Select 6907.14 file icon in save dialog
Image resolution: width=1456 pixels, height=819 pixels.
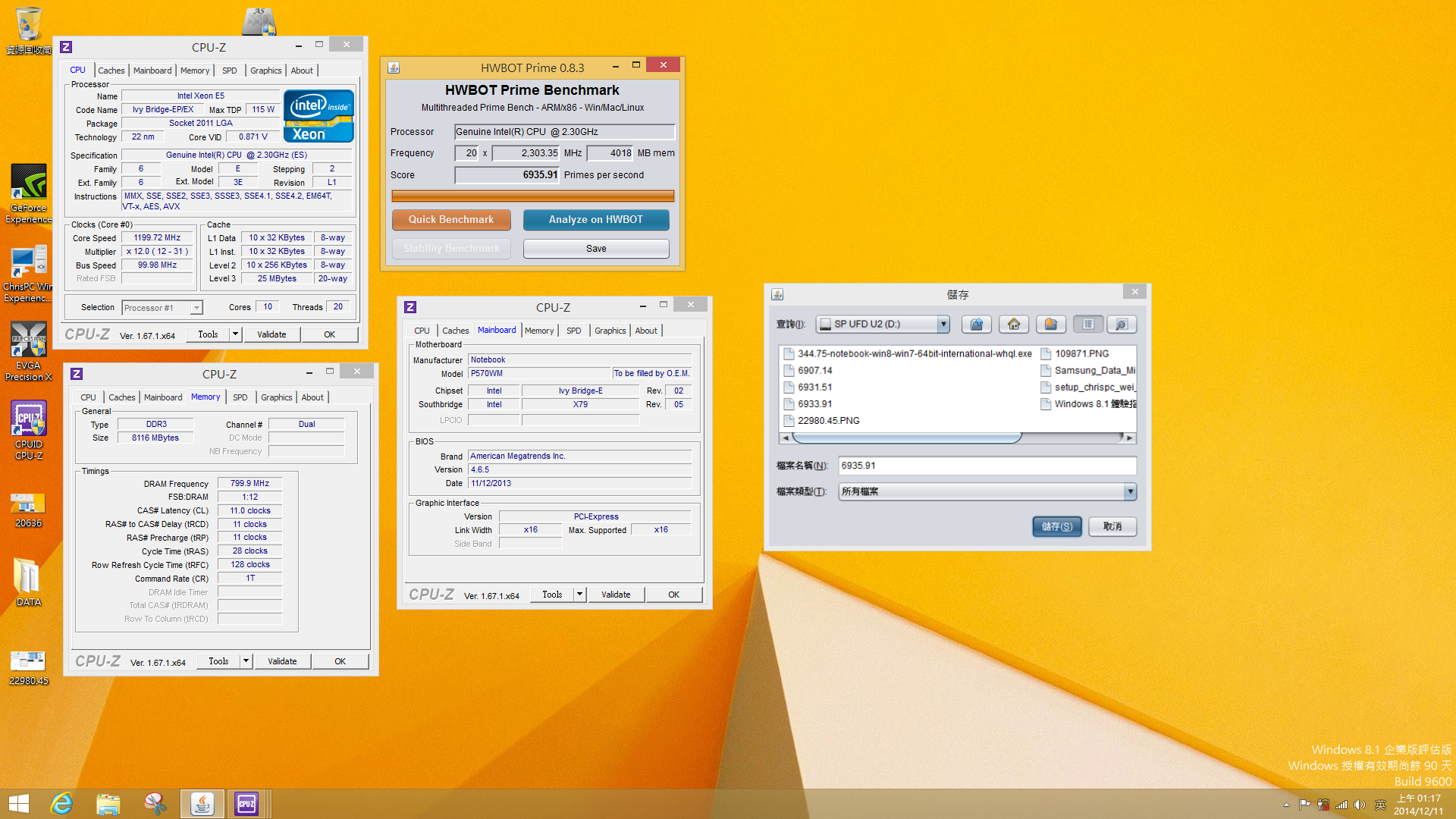(x=789, y=371)
